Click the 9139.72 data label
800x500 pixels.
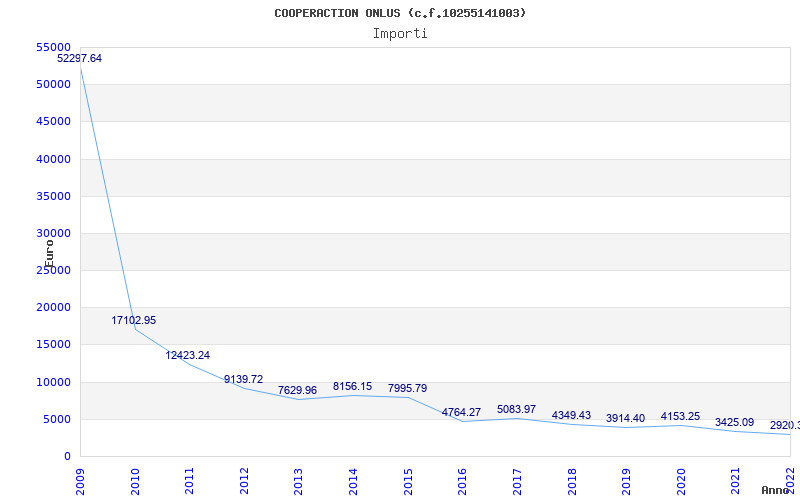click(x=243, y=380)
